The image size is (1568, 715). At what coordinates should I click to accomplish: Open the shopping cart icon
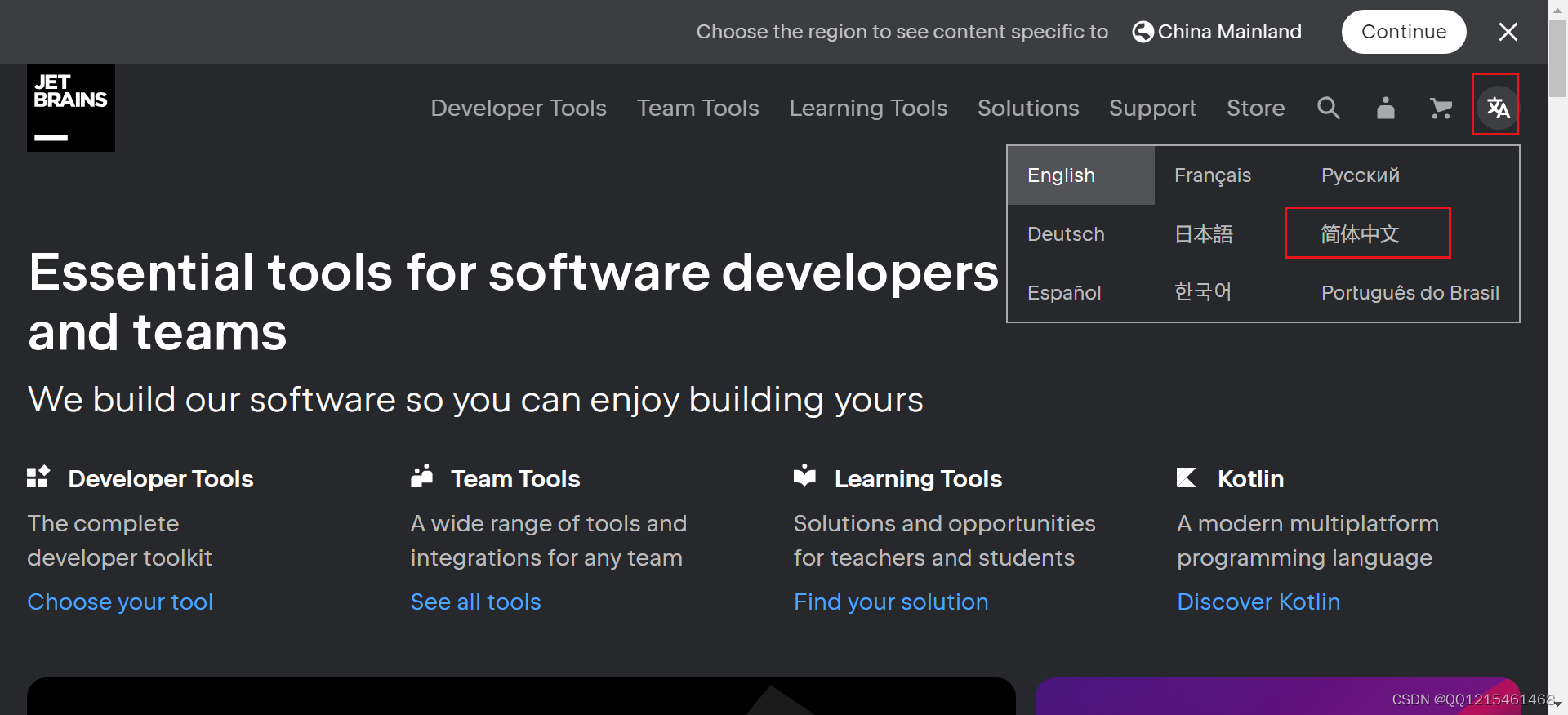pos(1441,108)
